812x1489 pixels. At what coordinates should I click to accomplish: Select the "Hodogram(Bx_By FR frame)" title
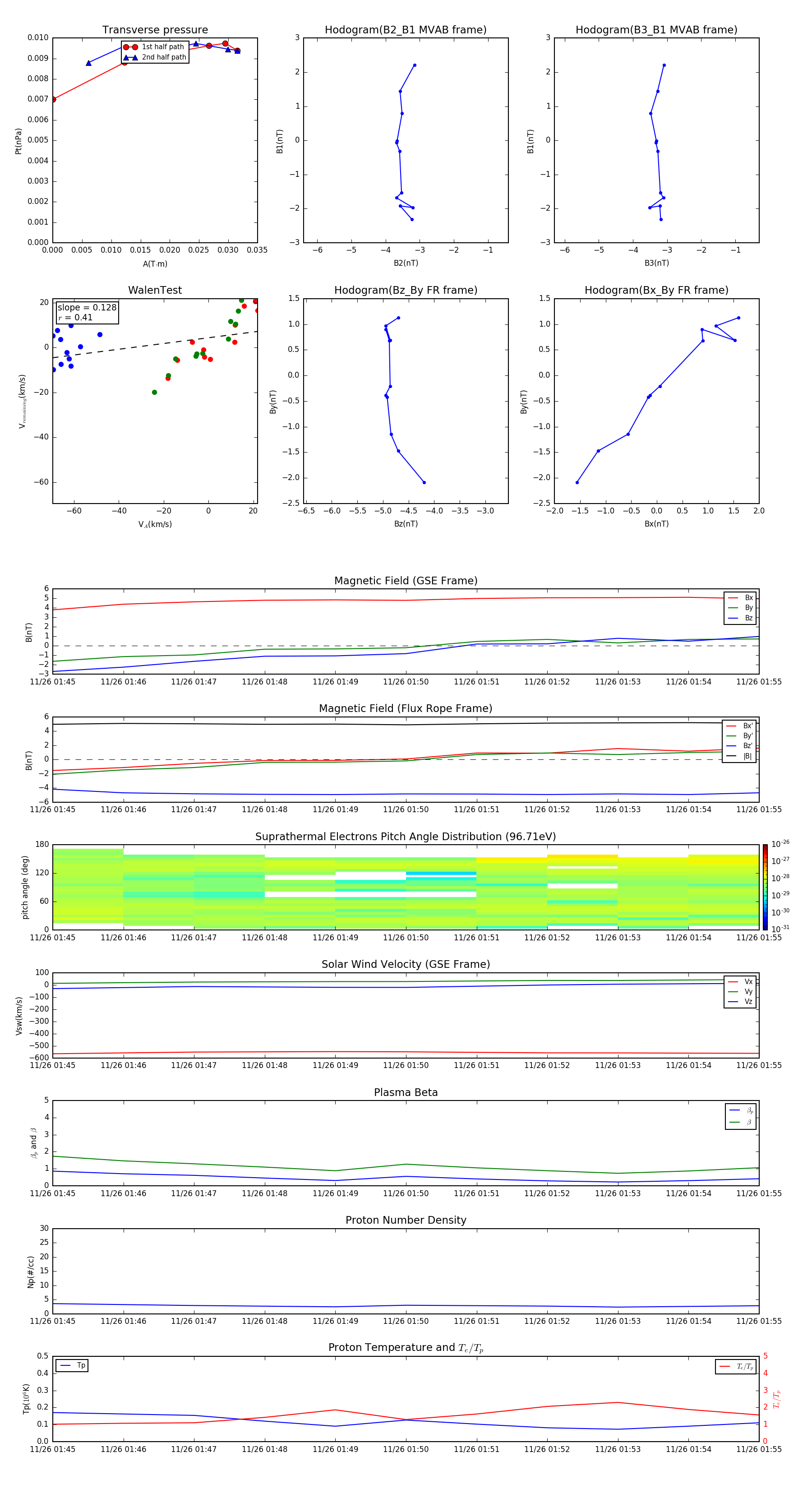(x=656, y=290)
